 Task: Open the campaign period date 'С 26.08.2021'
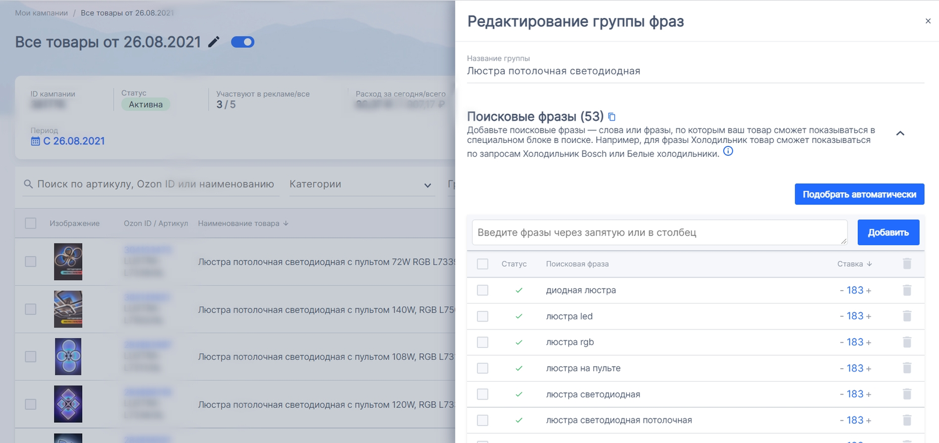[x=68, y=141]
